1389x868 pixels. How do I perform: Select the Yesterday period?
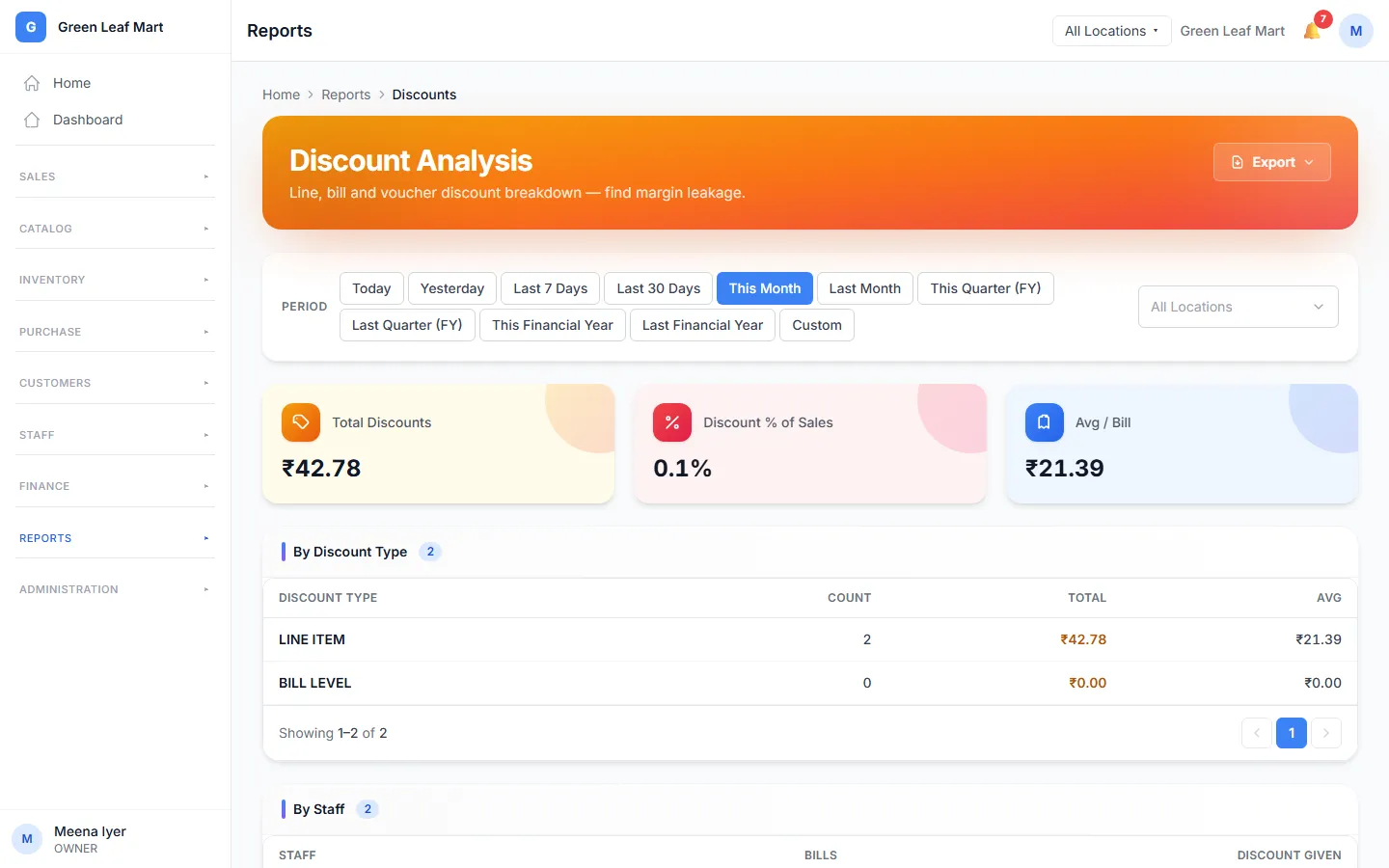pyautogui.click(x=452, y=288)
